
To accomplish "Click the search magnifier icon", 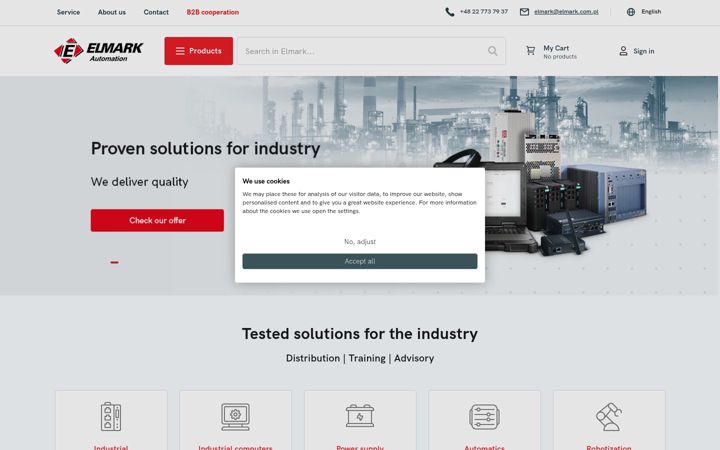I will (x=493, y=51).
